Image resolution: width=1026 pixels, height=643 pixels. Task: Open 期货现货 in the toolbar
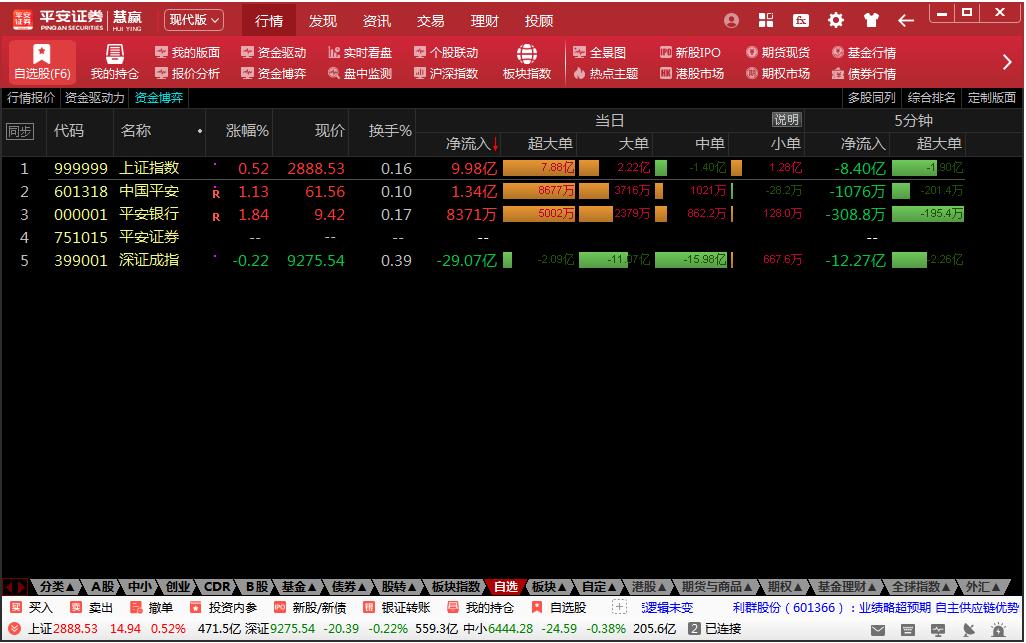pyautogui.click(x=778, y=52)
